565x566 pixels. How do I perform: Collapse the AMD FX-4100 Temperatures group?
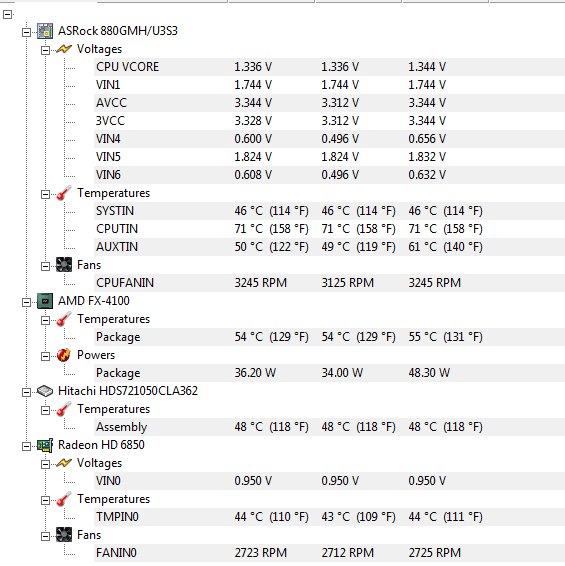coord(45,321)
